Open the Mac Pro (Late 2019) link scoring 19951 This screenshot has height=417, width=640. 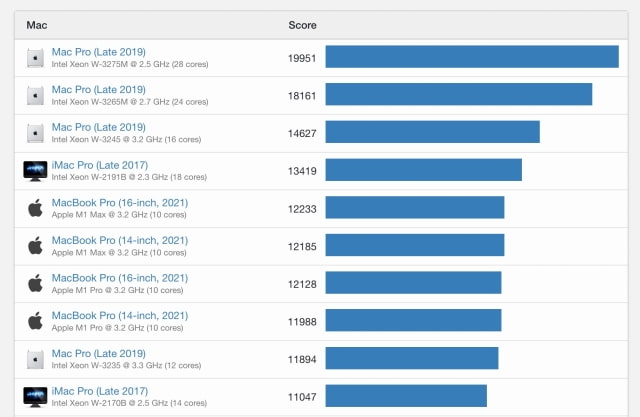click(98, 52)
